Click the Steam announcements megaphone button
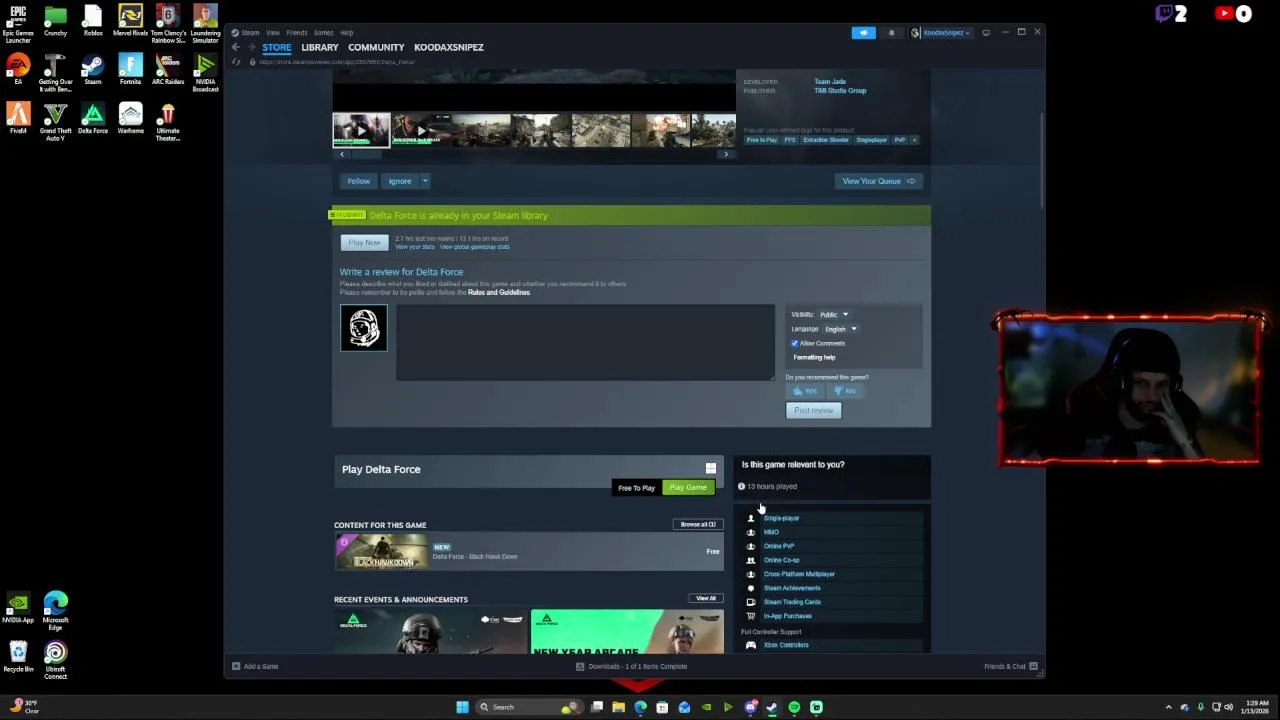Screen dimensions: 1280x720 coord(864,33)
